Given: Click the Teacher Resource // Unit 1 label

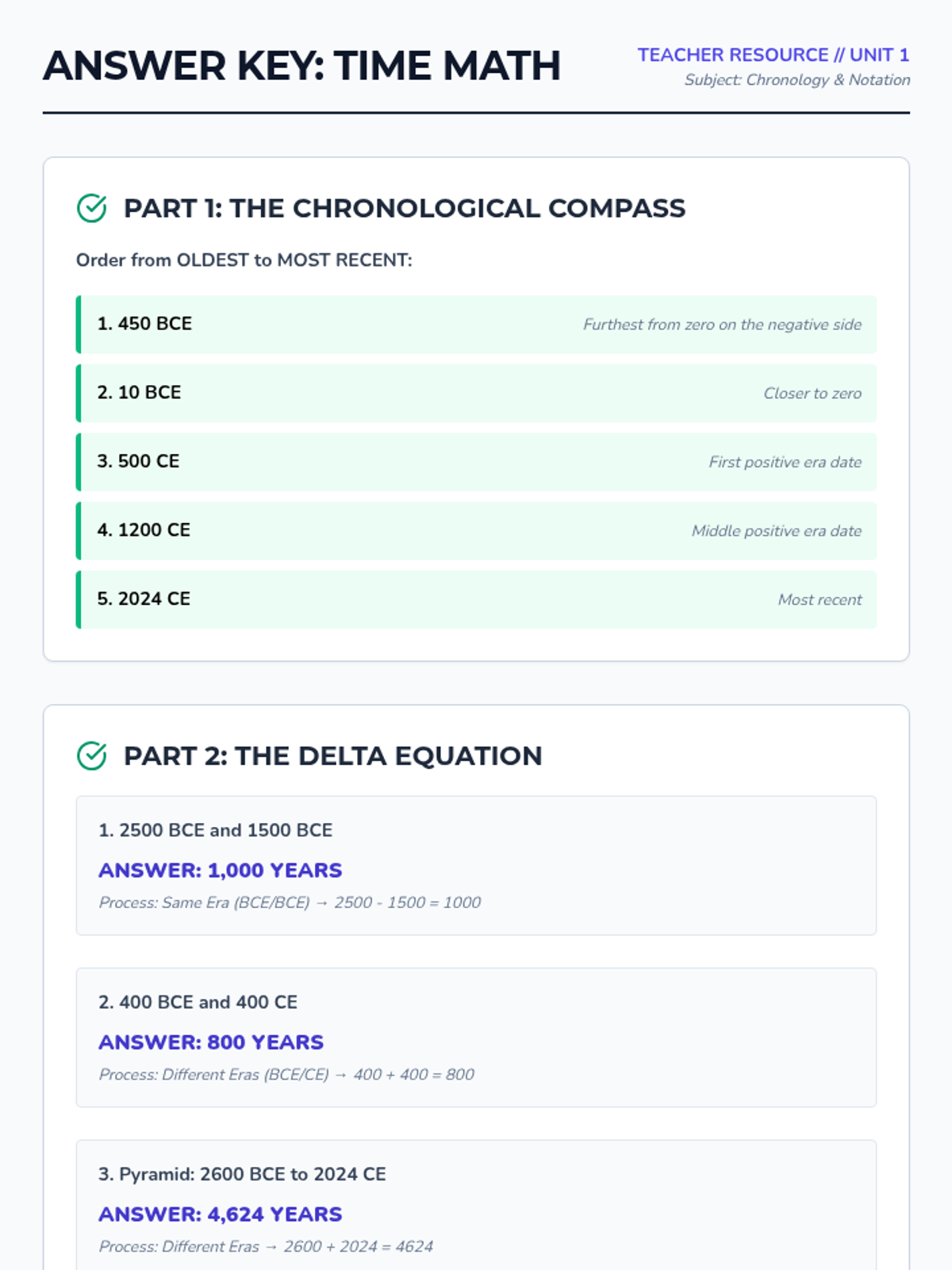Looking at the screenshot, I should pyautogui.click(x=773, y=55).
